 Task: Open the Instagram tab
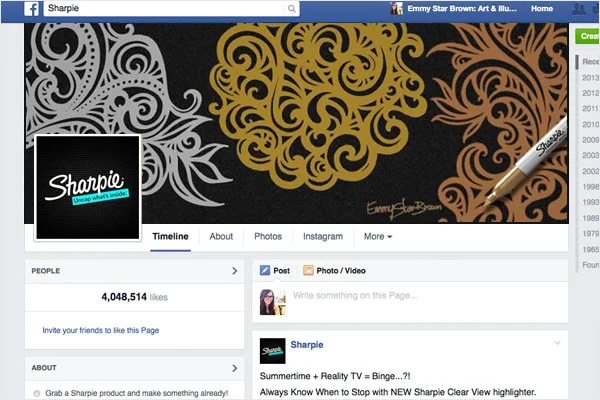pos(323,237)
